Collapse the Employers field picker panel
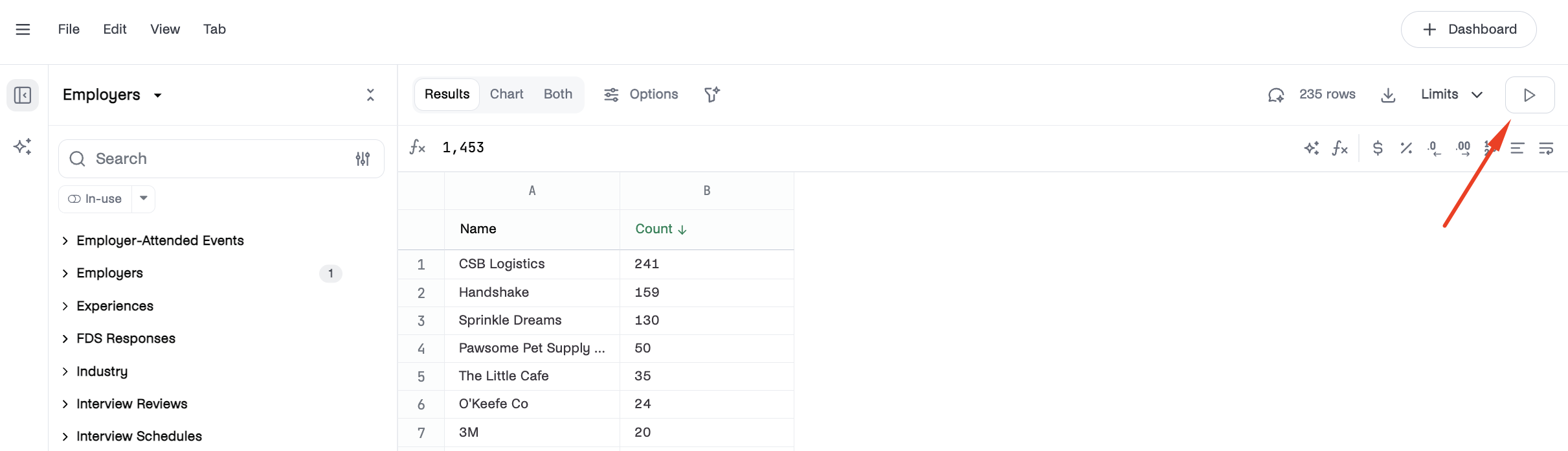Viewport: 1568px width, 451px height. (x=370, y=95)
